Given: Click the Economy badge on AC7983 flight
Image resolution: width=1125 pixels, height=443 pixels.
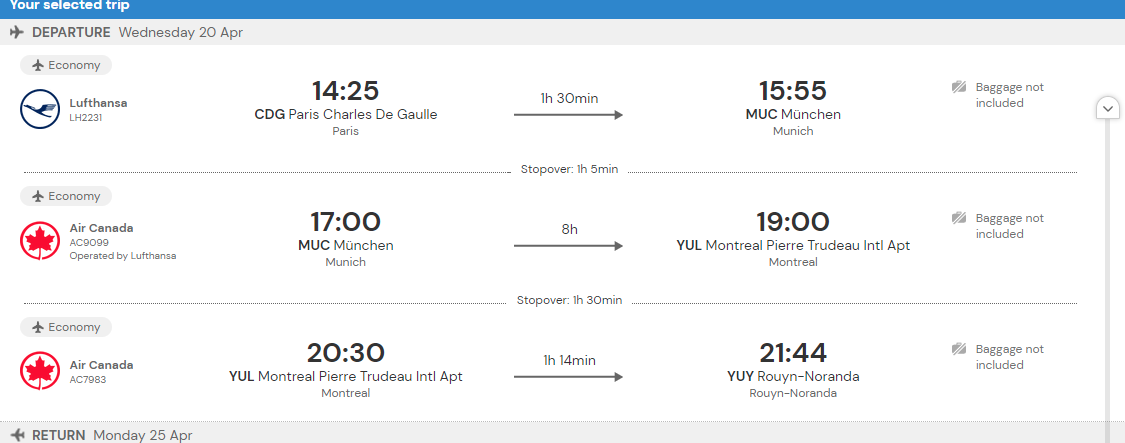Looking at the screenshot, I should pyautogui.click(x=66, y=327).
